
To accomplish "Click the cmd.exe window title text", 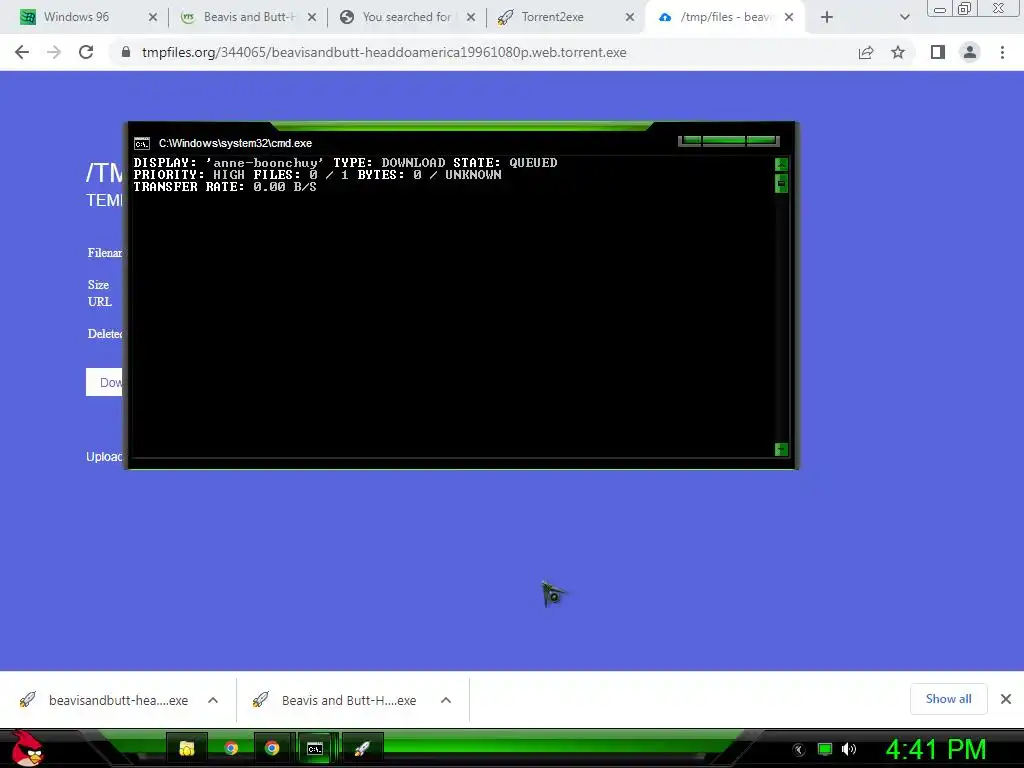I will pyautogui.click(x=235, y=143).
